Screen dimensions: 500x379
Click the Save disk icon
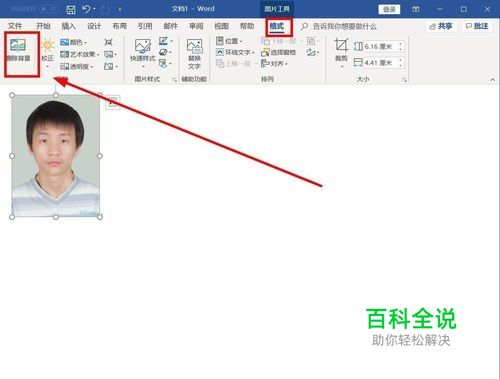[x=71, y=9]
